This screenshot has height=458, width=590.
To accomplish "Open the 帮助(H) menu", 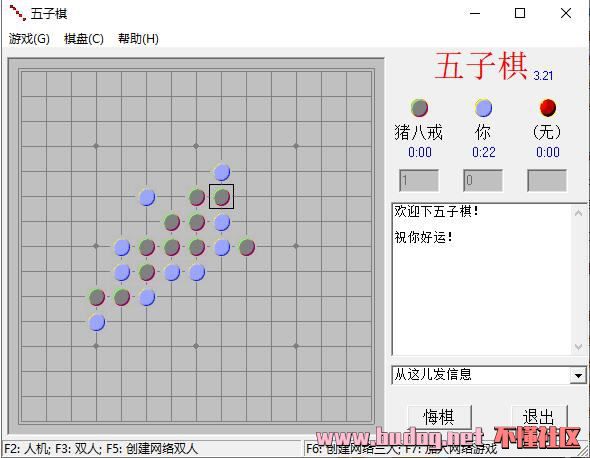I will [x=138, y=39].
